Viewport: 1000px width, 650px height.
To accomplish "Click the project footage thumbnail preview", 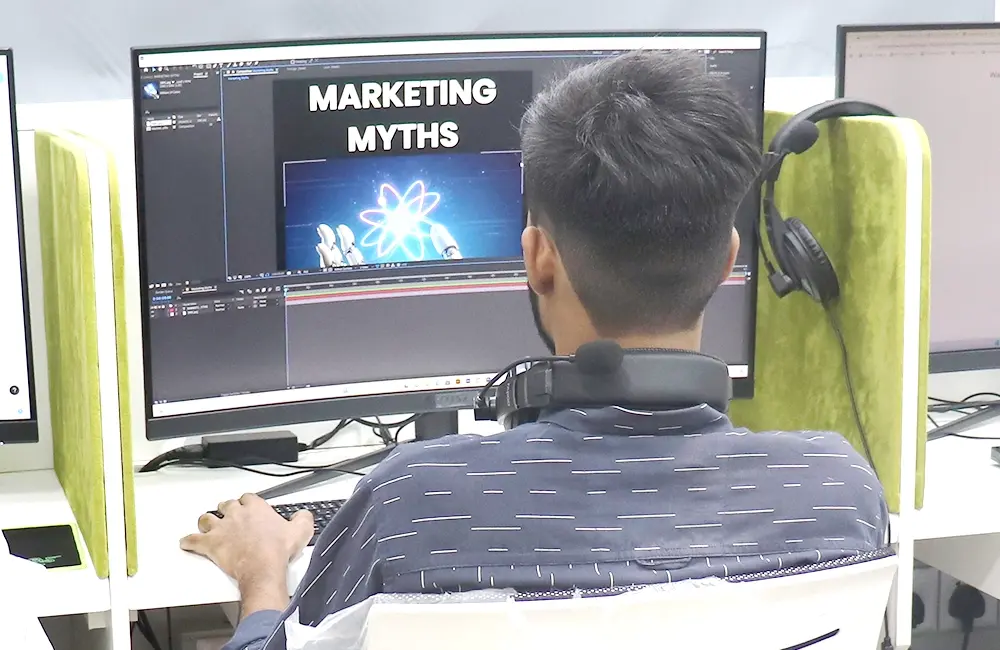I will pos(152,90).
